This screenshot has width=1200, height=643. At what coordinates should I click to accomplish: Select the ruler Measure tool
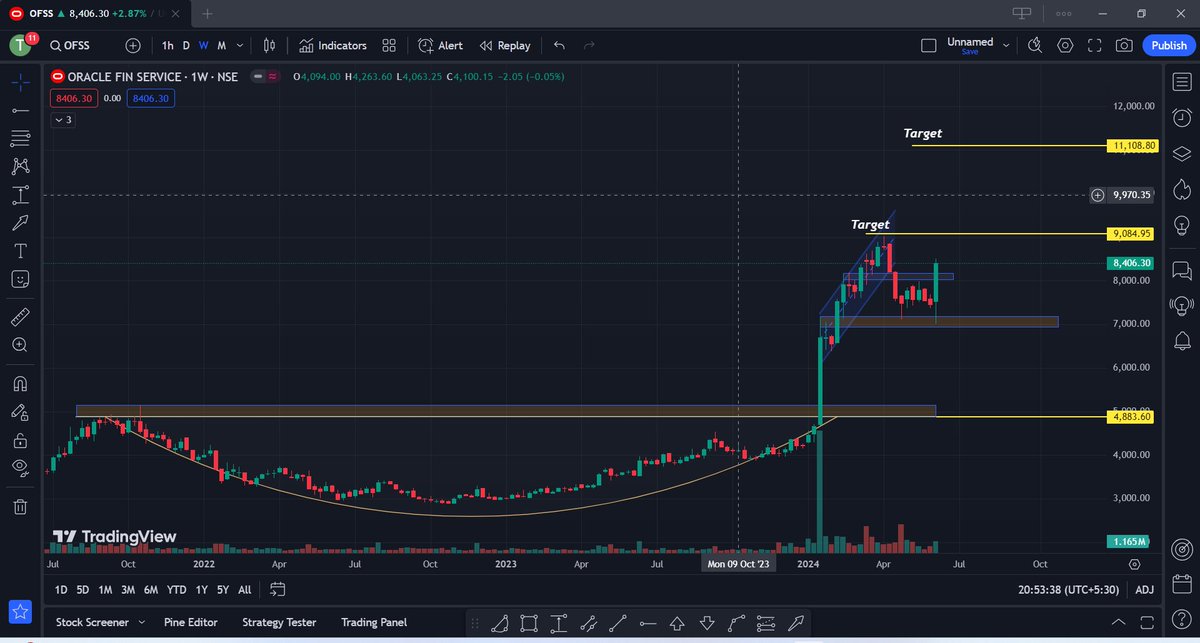20,317
